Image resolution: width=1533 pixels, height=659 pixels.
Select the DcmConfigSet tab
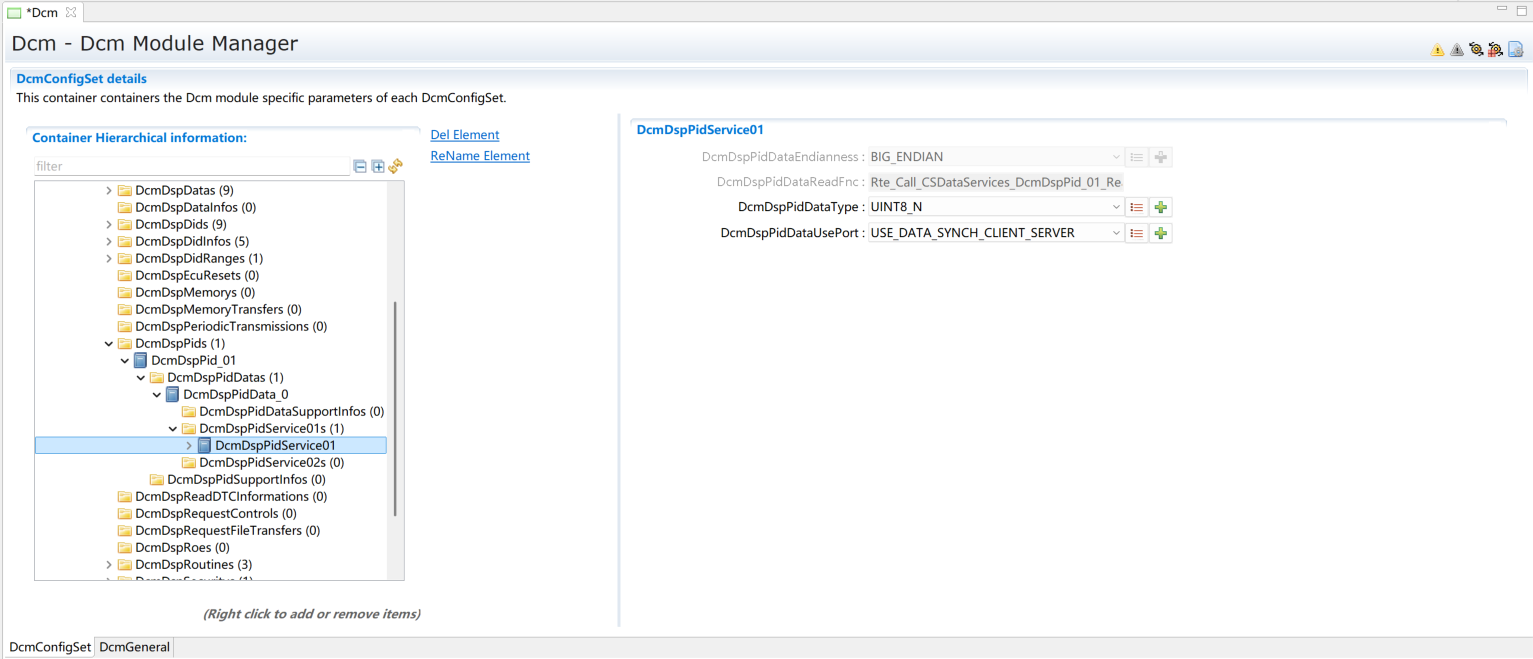[50, 647]
